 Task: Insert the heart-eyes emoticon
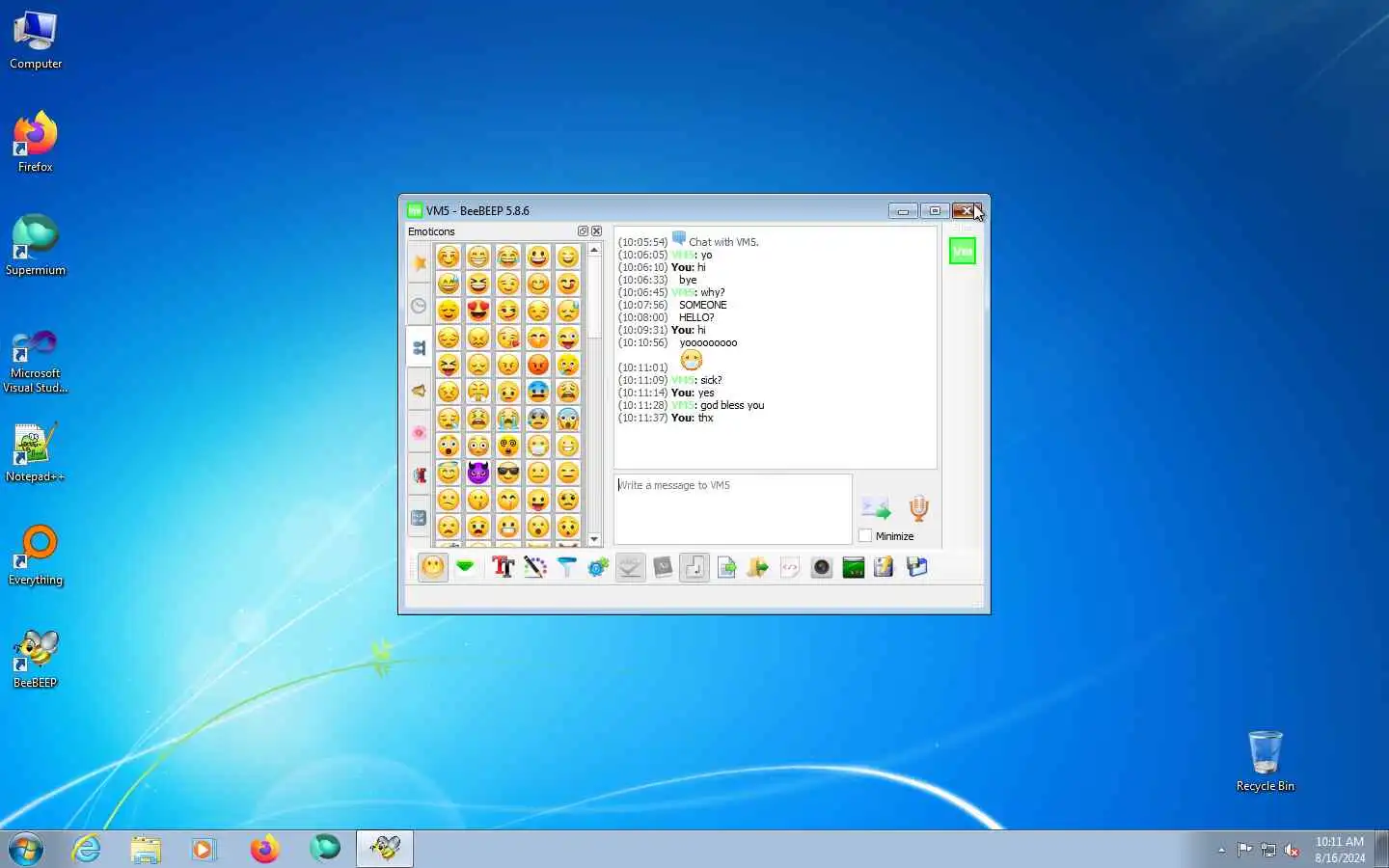point(478,311)
